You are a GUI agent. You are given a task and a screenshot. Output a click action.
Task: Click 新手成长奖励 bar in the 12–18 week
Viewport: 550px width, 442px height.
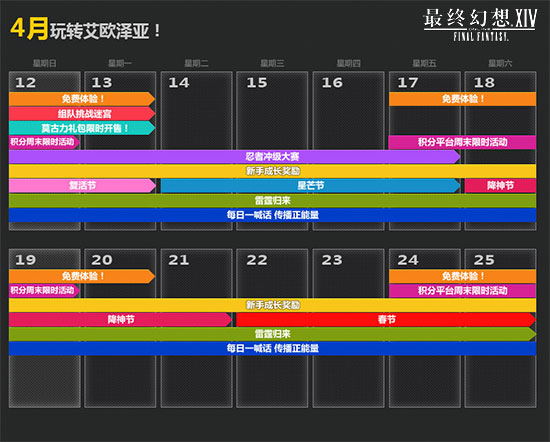tap(273, 171)
